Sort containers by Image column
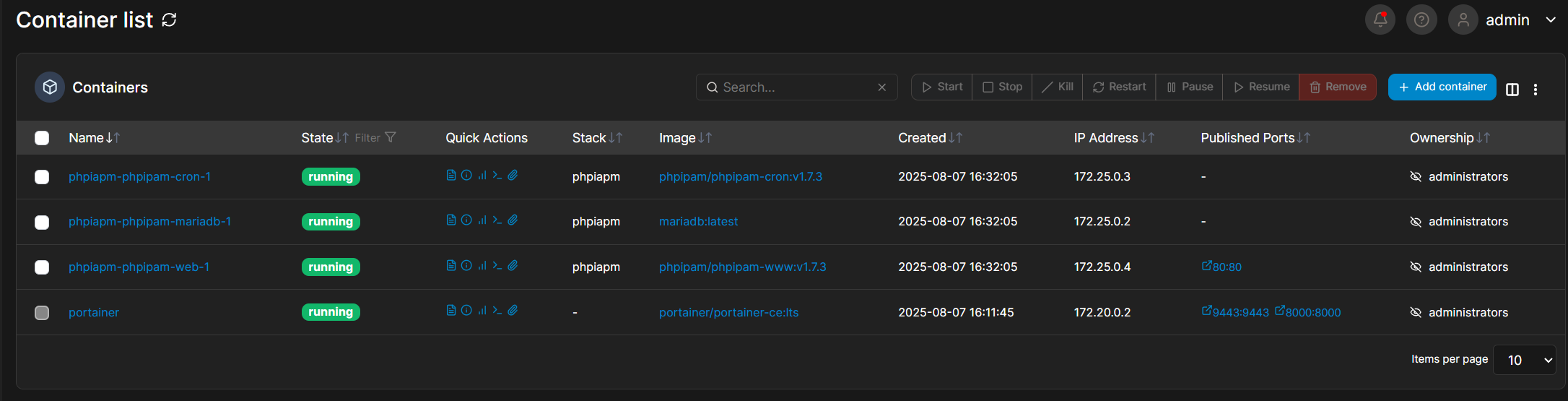 [x=685, y=138]
